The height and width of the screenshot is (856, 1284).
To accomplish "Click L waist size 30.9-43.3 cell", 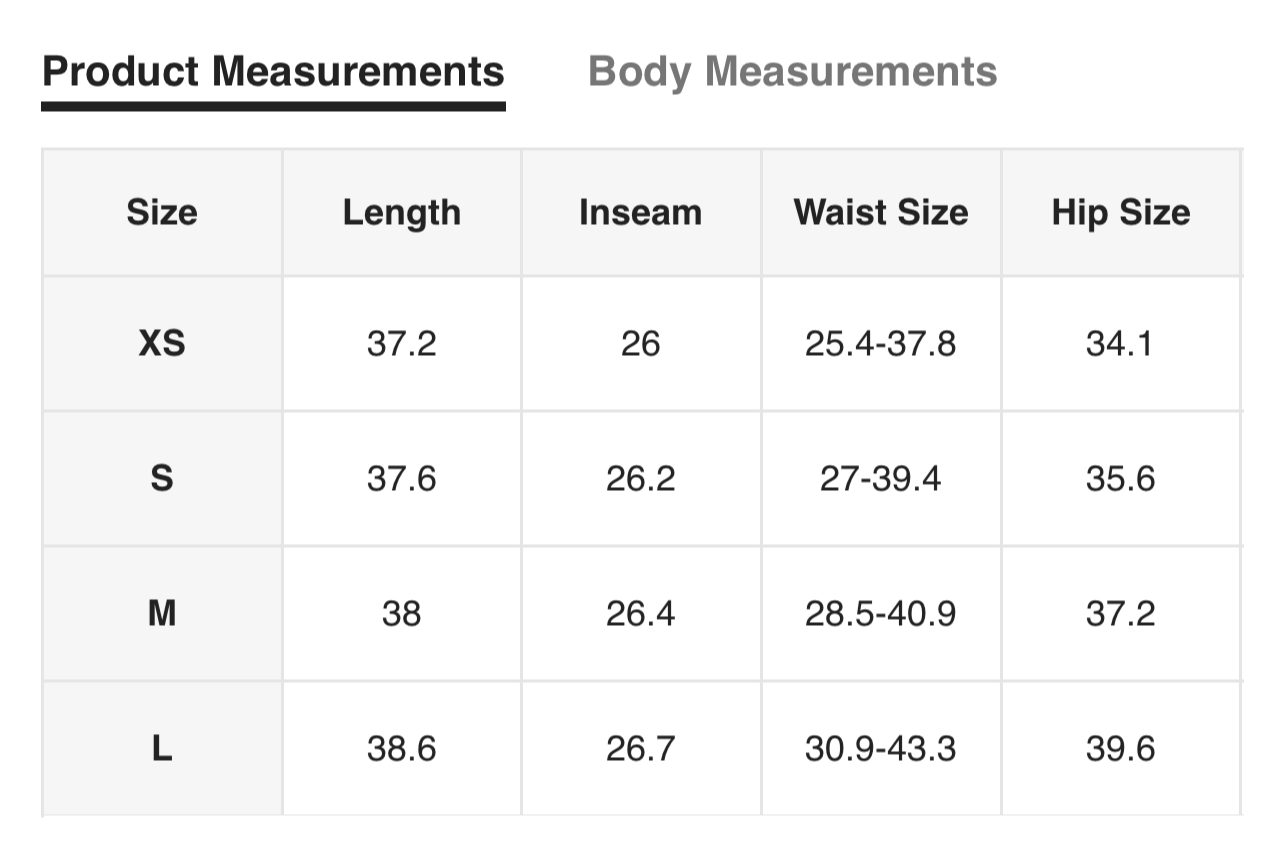I will click(x=880, y=748).
